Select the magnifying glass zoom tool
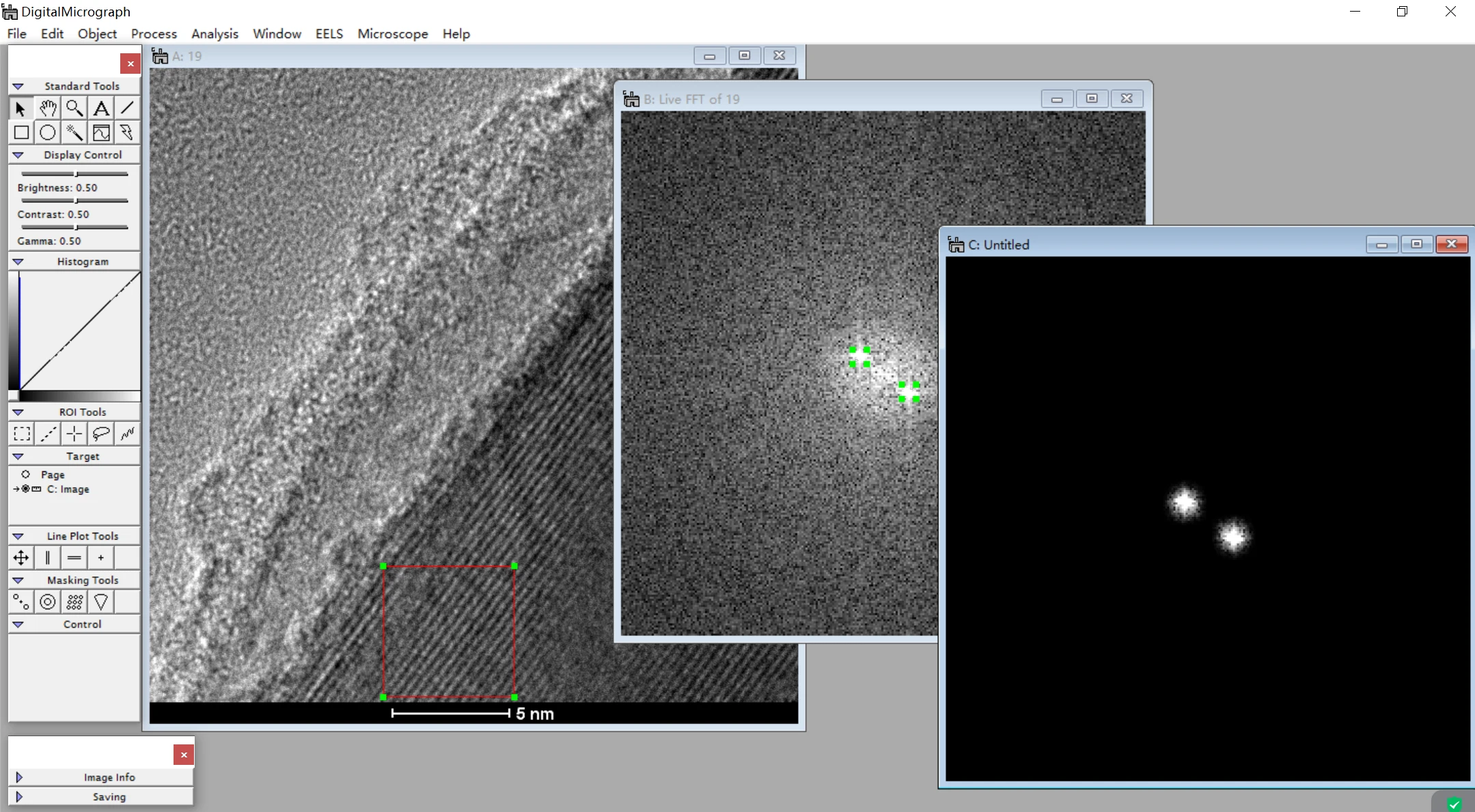 pyautogui.click(x=74, y=108)
